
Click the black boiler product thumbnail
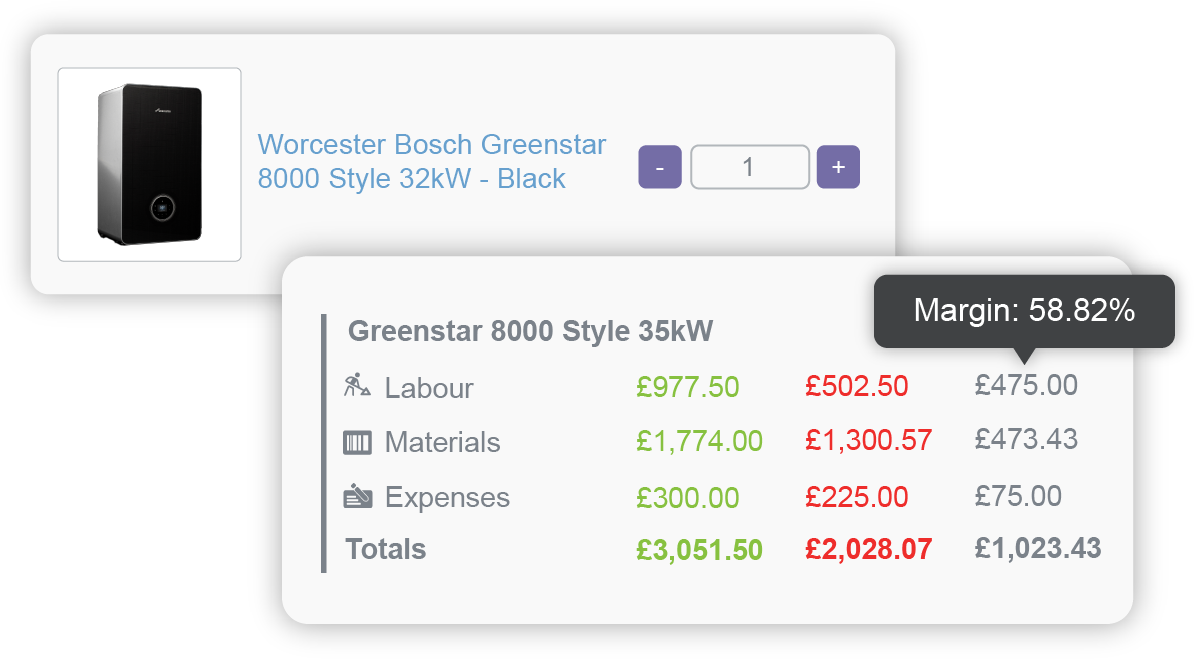click(149, 165)
